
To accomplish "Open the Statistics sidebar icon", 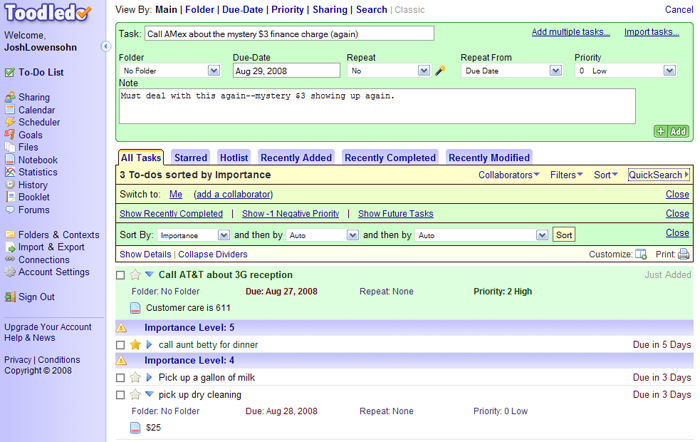I will coord(10,172).
